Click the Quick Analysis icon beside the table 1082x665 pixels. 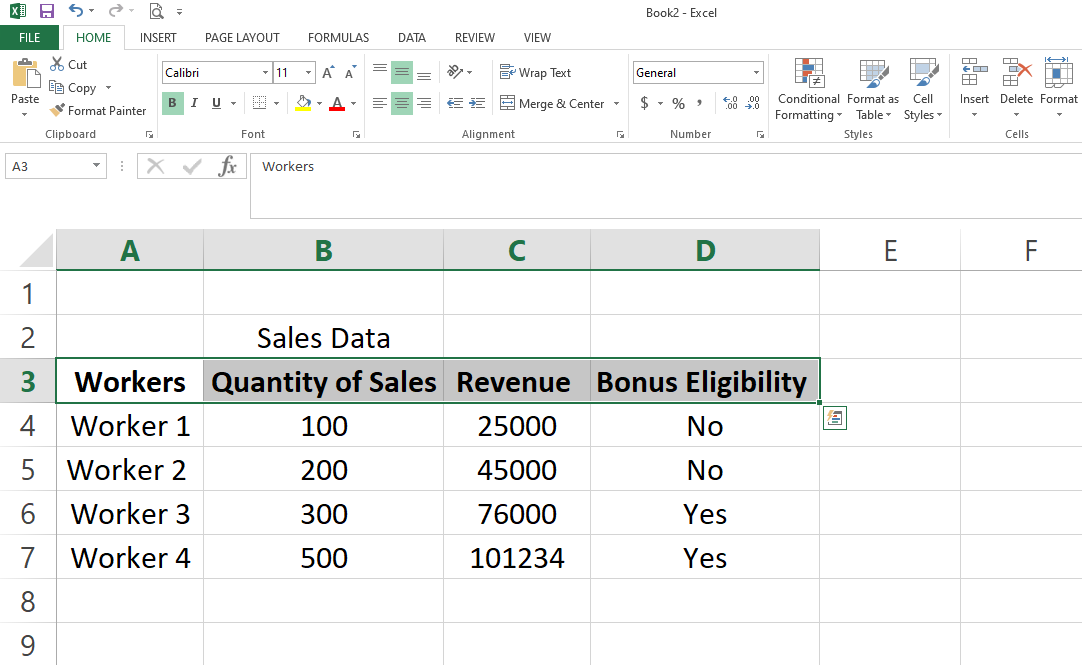coord(834,419)
